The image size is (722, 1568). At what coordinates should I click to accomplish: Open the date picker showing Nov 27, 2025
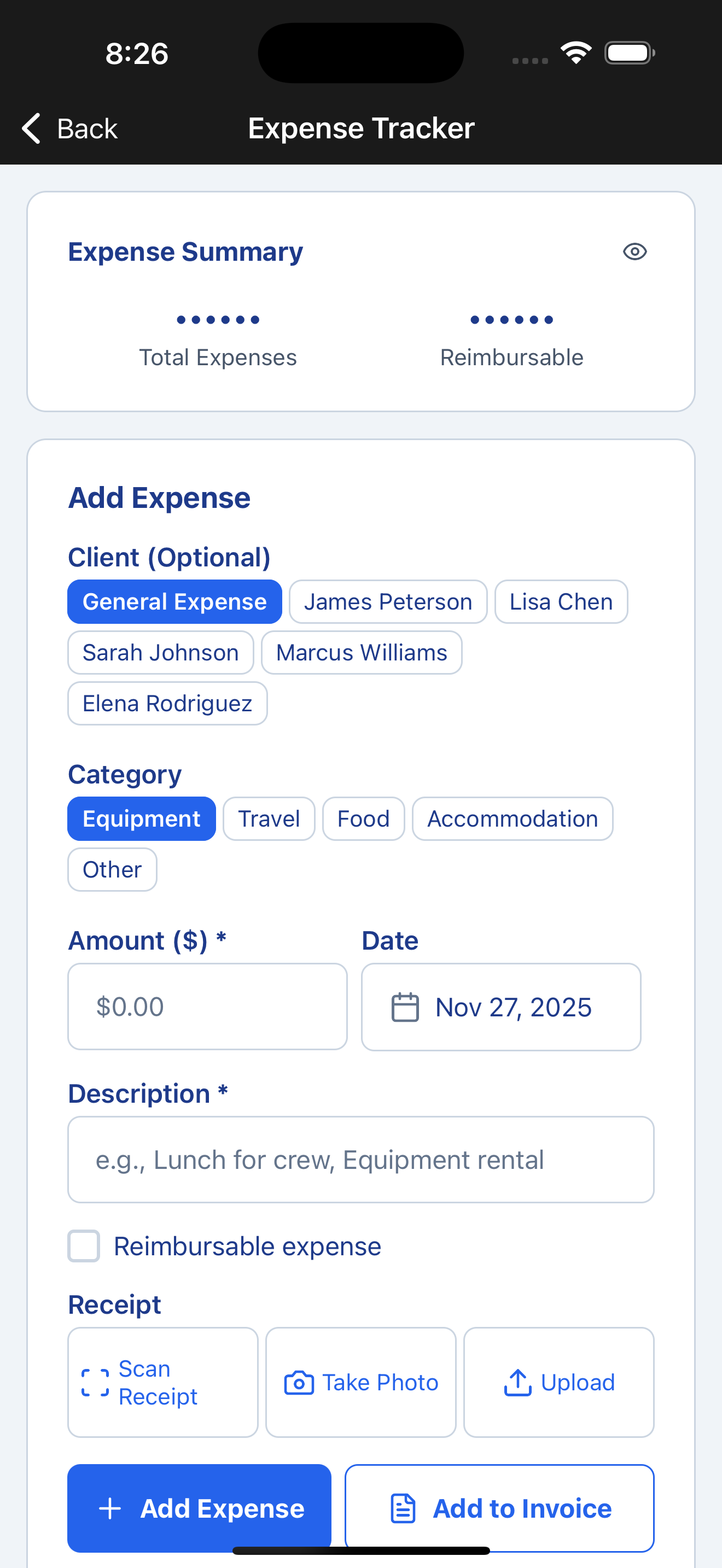tap(500, 1007)
